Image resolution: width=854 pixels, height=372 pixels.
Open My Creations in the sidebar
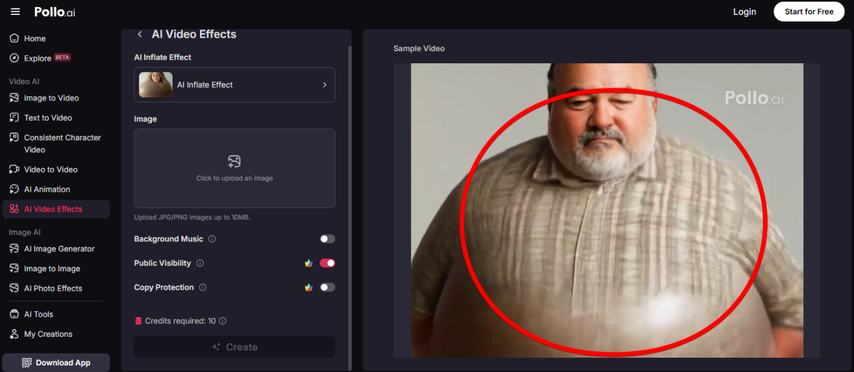[56, 334]
